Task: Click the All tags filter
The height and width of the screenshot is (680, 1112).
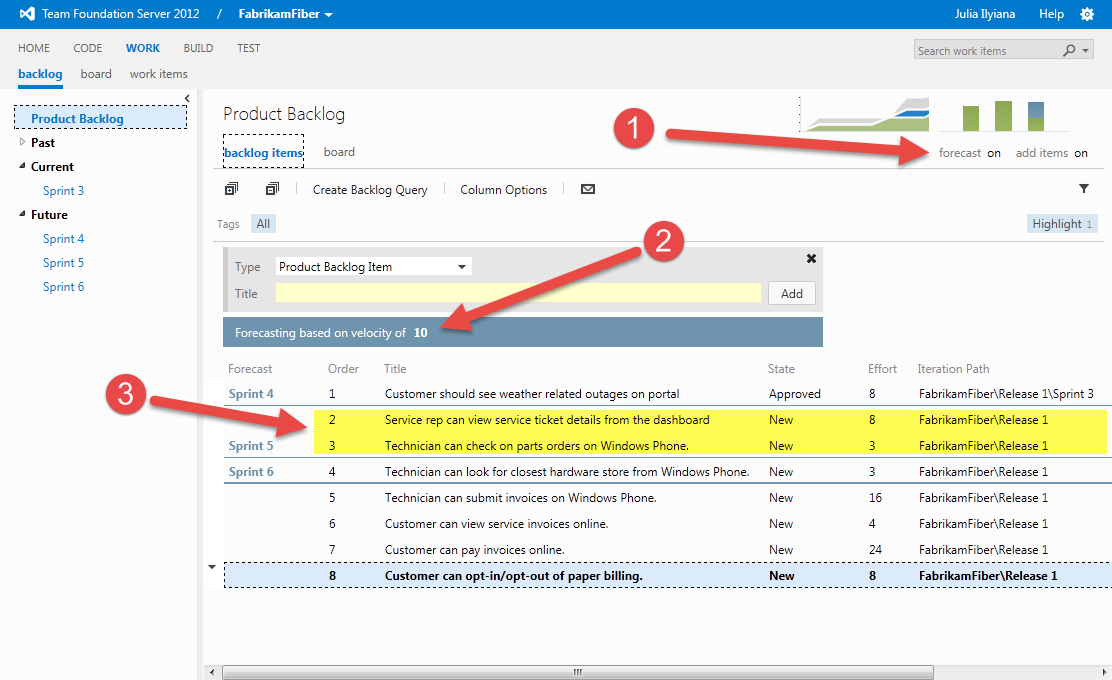Action: pos(263,224)
